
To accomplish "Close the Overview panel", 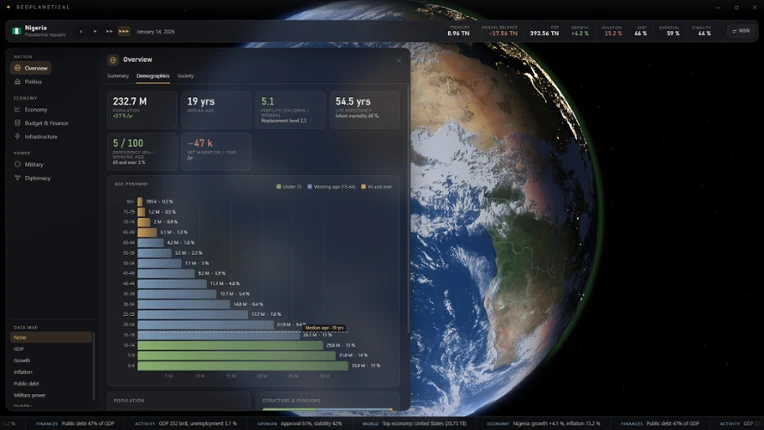I will [399, 61].
